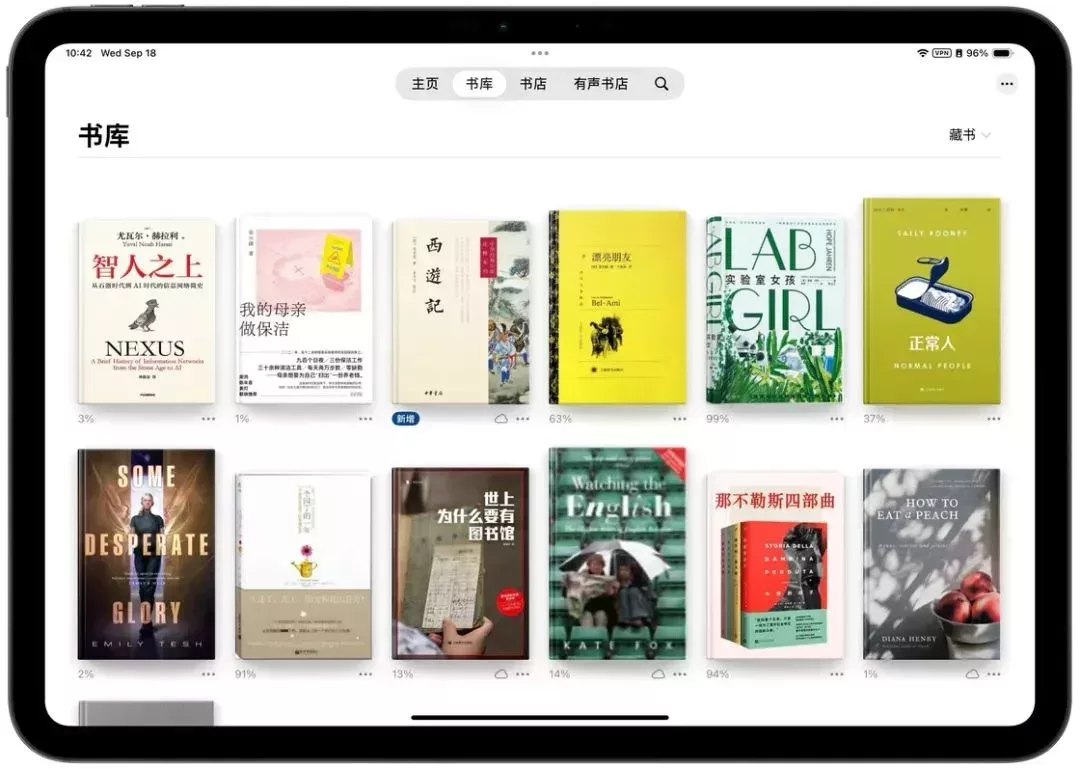Tap the 新增 badge under 西游记
This screenshot has width=1080, height=769.
coord(405,419)
